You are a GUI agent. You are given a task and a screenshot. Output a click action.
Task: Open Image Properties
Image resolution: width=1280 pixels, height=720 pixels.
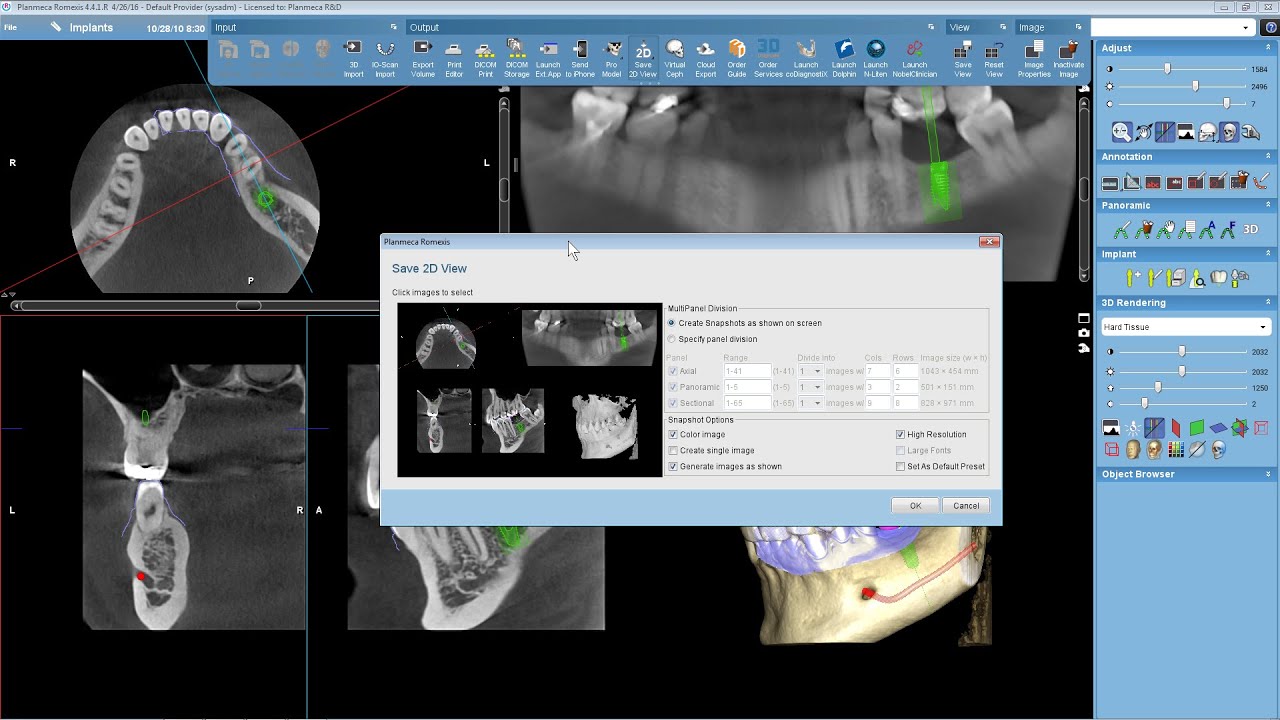click(1034, 59)
